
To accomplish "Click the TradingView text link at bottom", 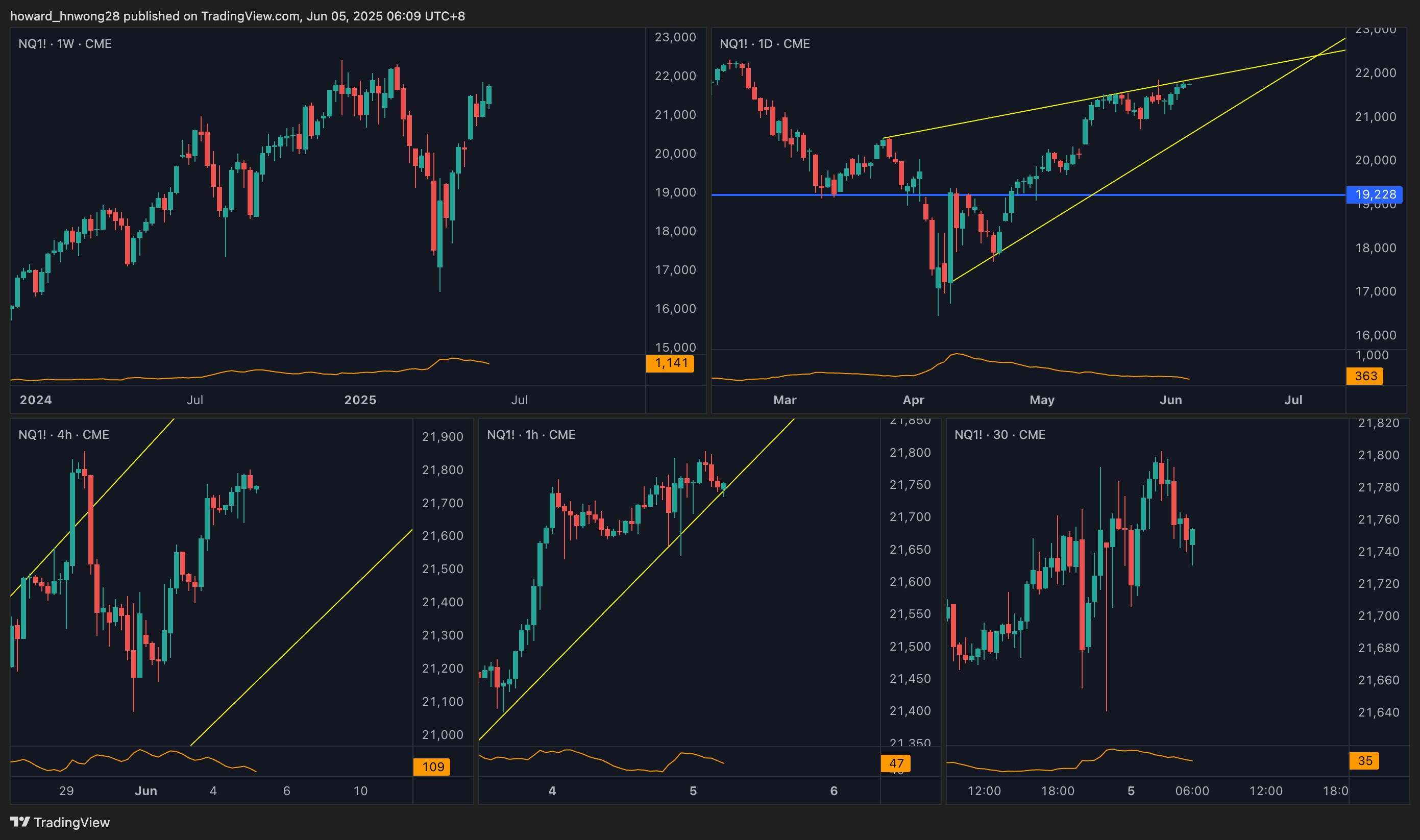I will click(x=71, y=823).
